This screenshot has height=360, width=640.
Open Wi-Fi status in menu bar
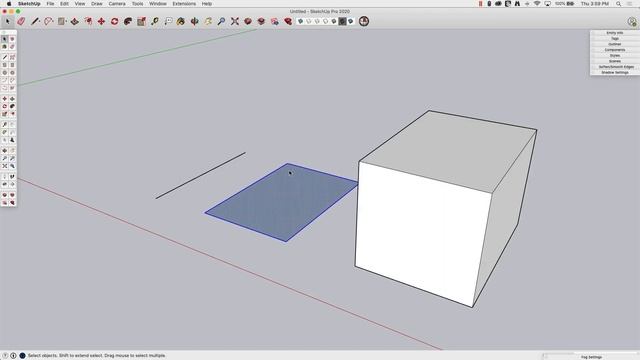pos(537,4)
